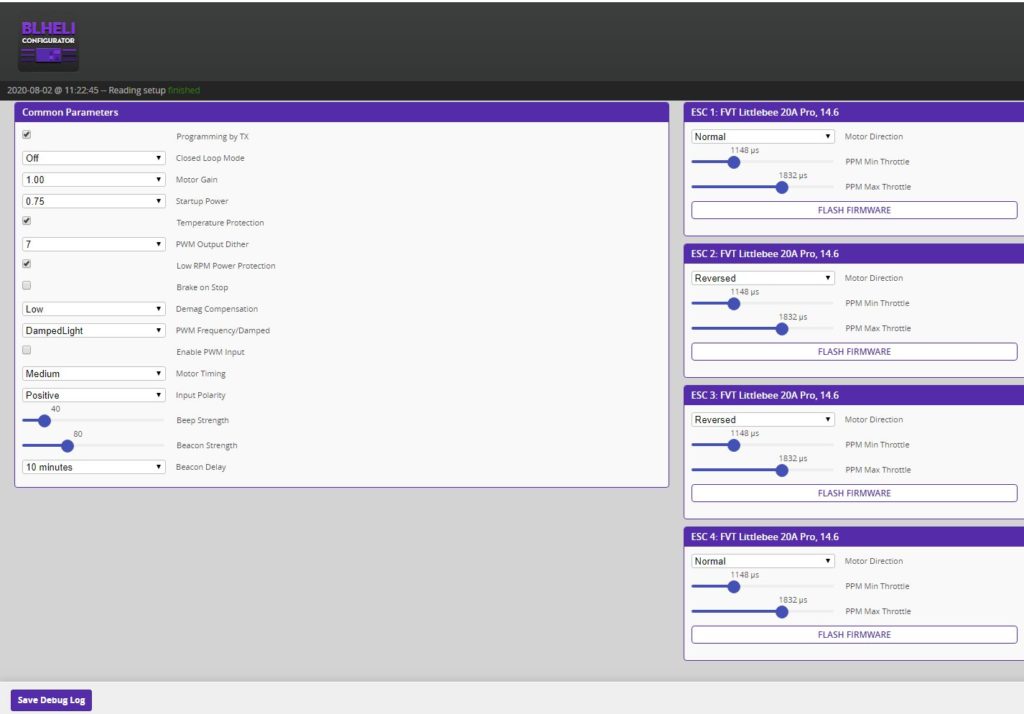This screenshot has height=714, width=1024.
Task: Click ESC 3: FVT Littlebee header
Action: 854,395
